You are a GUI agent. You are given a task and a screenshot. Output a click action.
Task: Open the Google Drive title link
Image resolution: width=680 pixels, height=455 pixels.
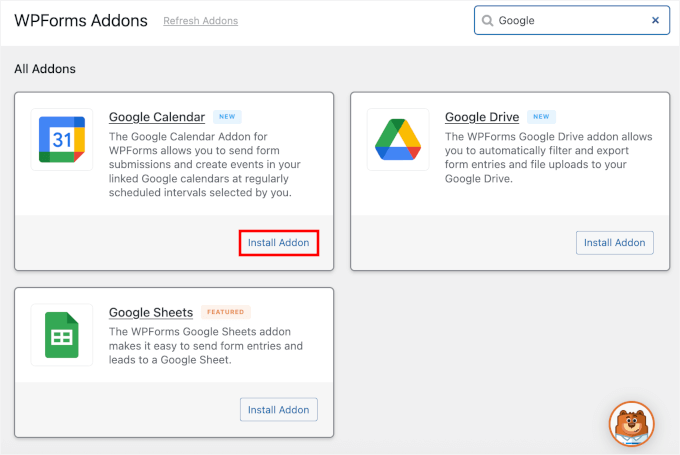click(482, 117)
